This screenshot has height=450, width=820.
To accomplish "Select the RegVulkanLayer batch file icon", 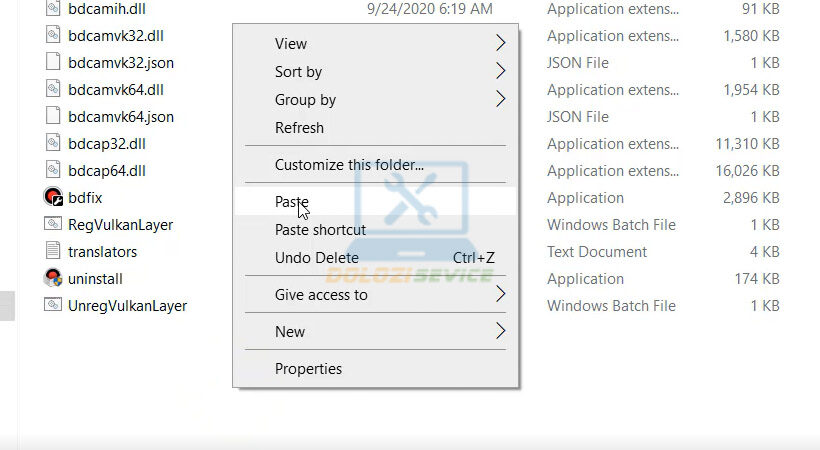I will [x=54, y=224].
